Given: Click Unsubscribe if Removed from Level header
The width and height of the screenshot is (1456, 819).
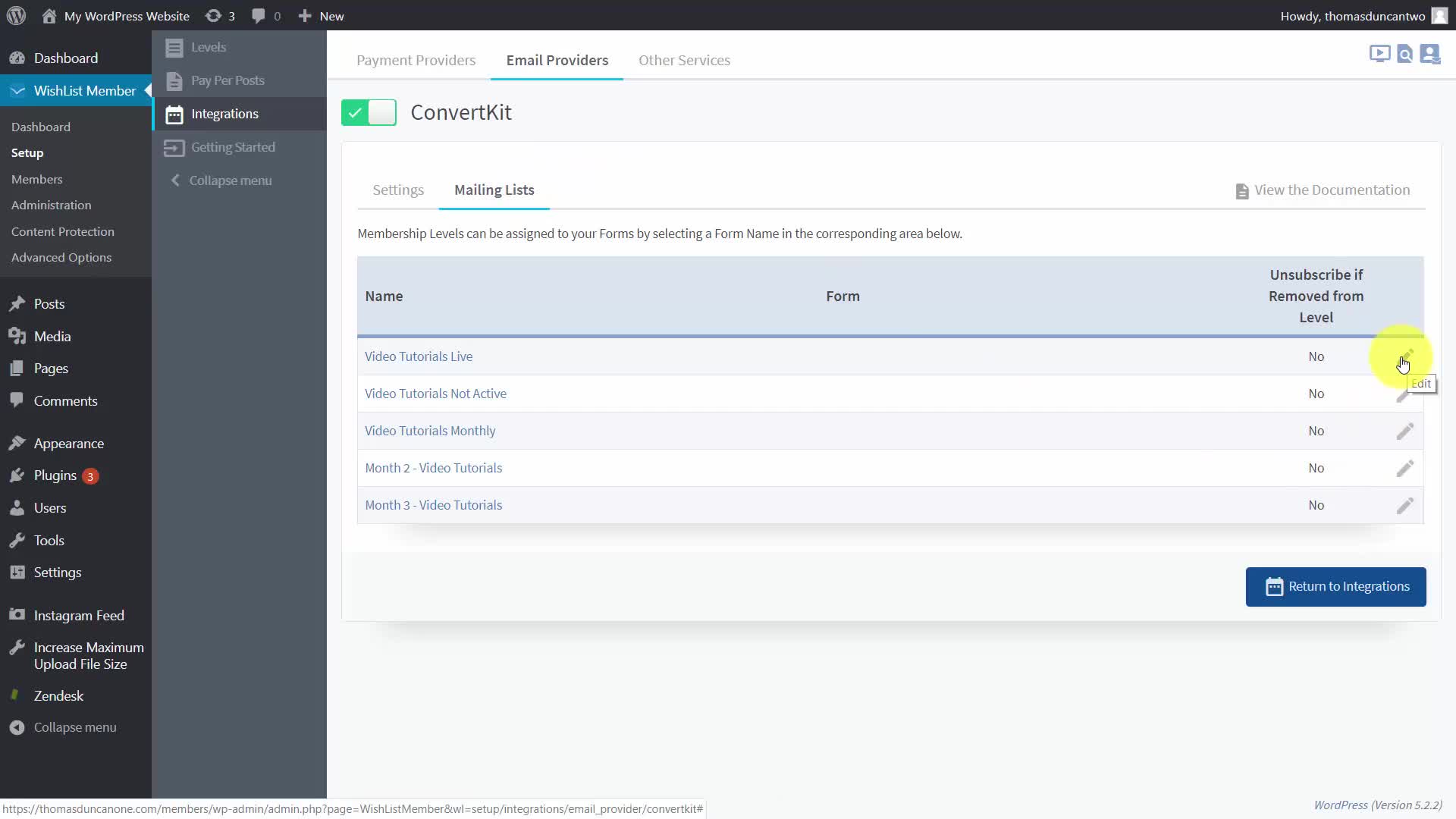Looking at the screenshot, I should click(x=1316, y=297).
